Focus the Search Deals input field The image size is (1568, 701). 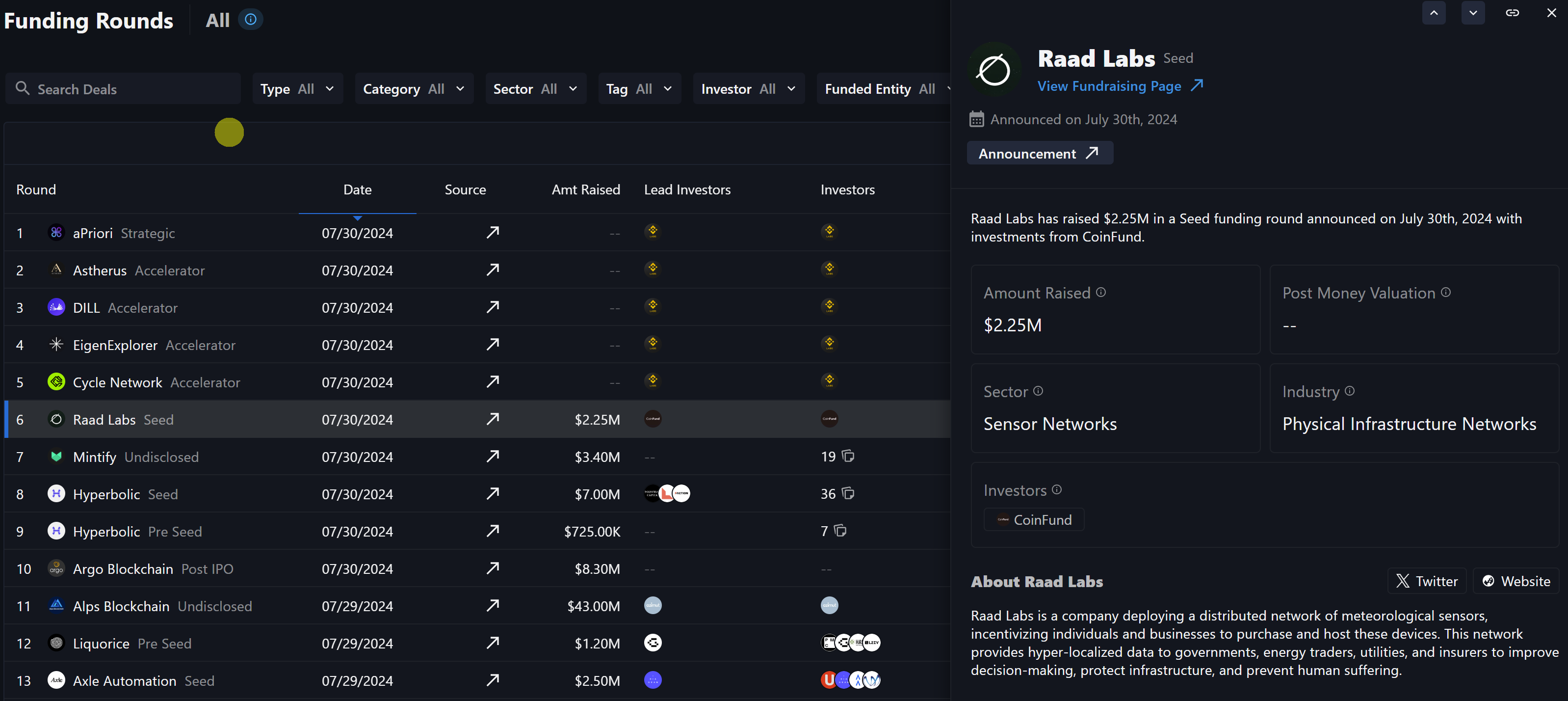click(124, 89)
